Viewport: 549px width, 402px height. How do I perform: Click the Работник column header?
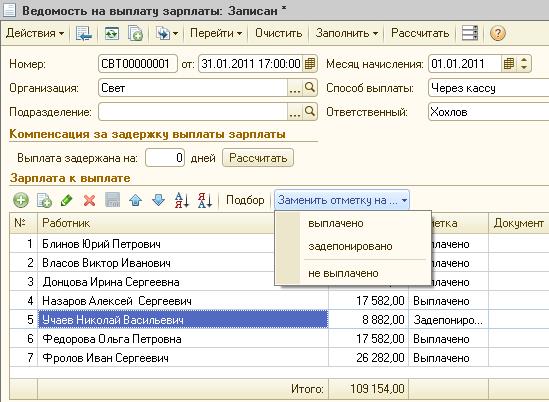pyautogui.click(x=156, y=223)
